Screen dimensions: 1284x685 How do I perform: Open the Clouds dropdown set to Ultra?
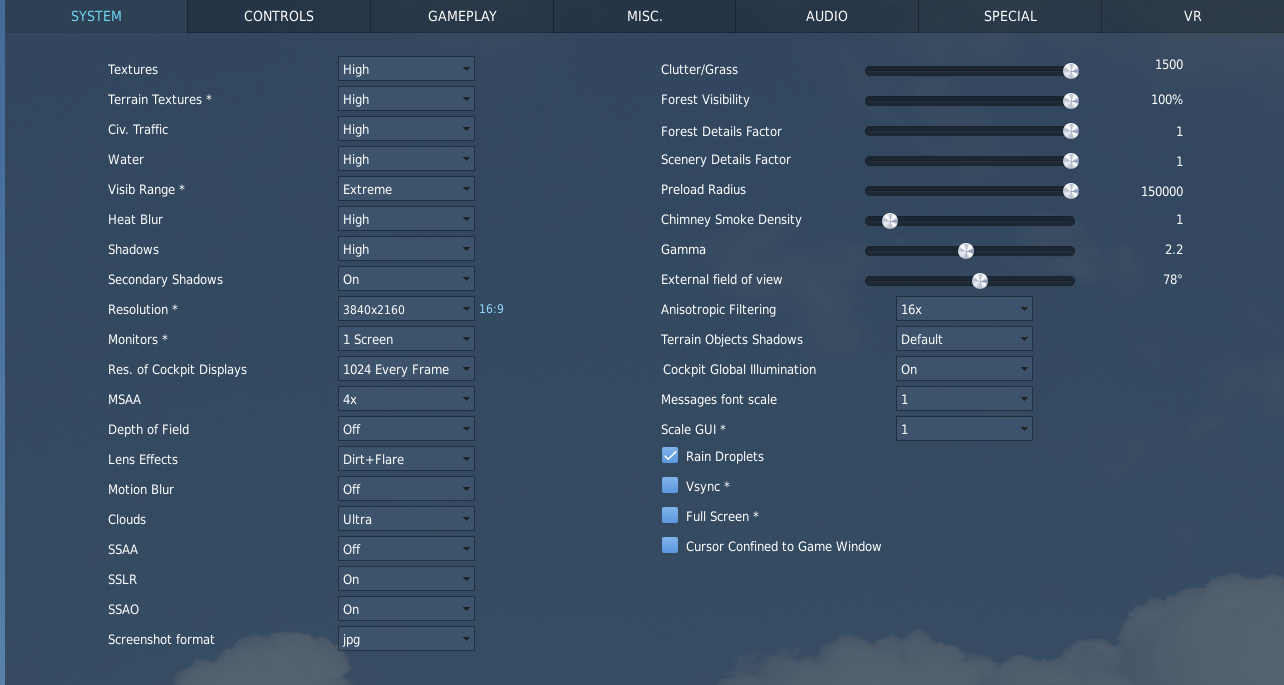(406, 519)
